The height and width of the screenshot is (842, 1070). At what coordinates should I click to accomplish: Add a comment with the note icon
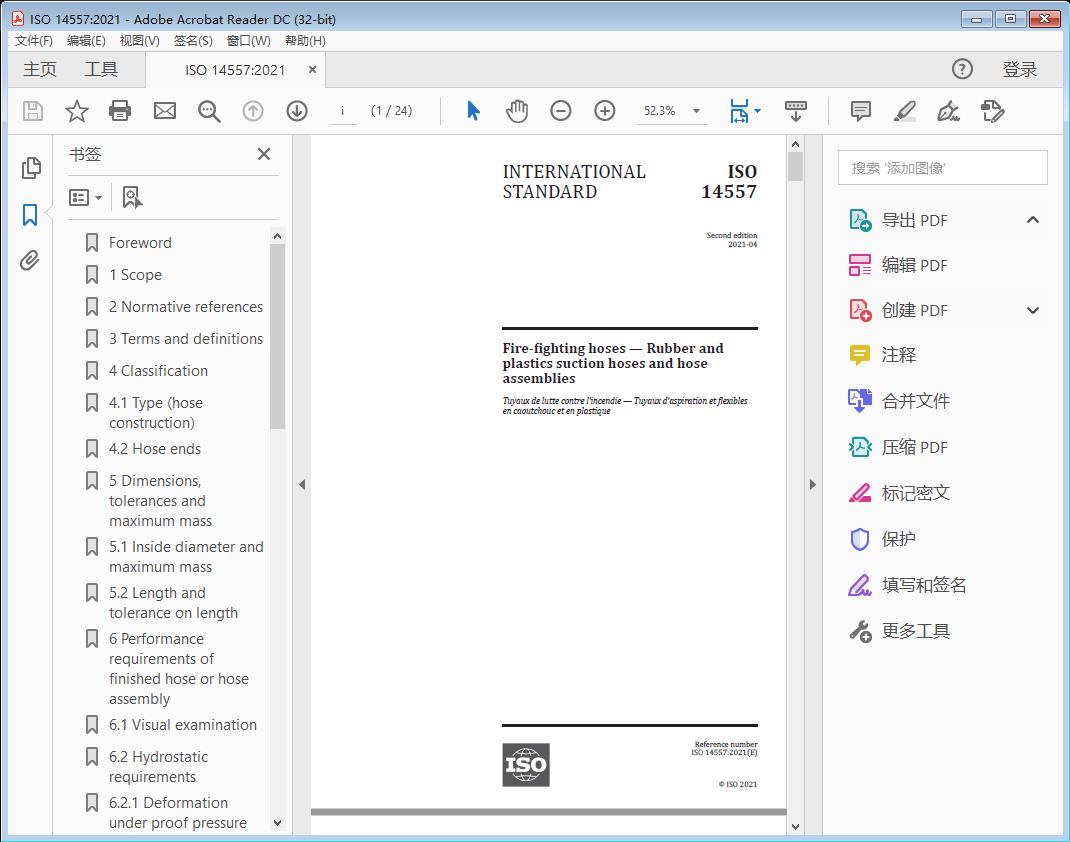coord(860,111)
